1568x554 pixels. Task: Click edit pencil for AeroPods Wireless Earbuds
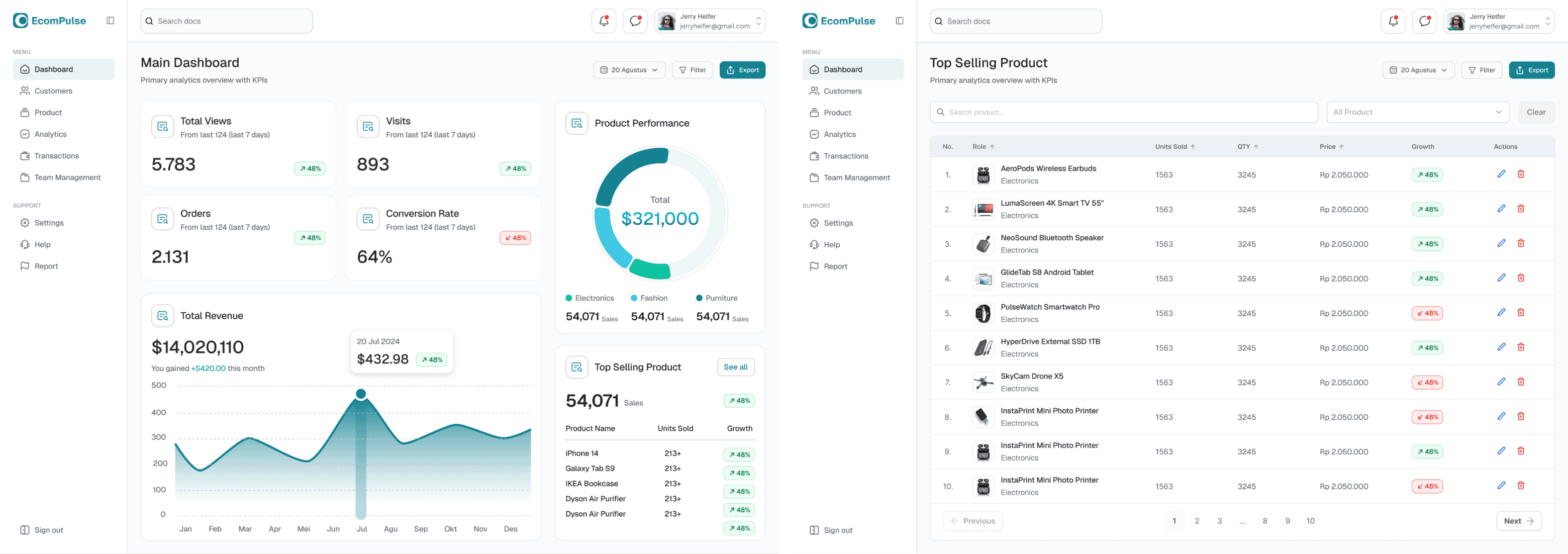click(x=1501, y=174)
